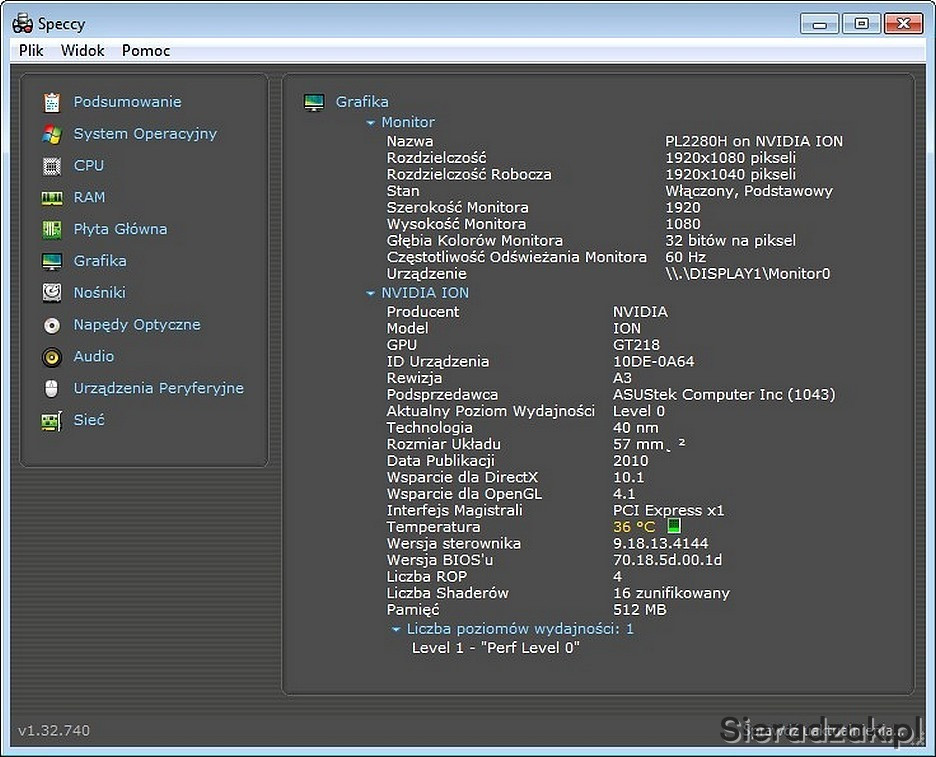The width and height of the screenshot is (936, 757).
Task: Click the Urządzenia Peryferyjne mouse icon
Action: pos(52,389)
